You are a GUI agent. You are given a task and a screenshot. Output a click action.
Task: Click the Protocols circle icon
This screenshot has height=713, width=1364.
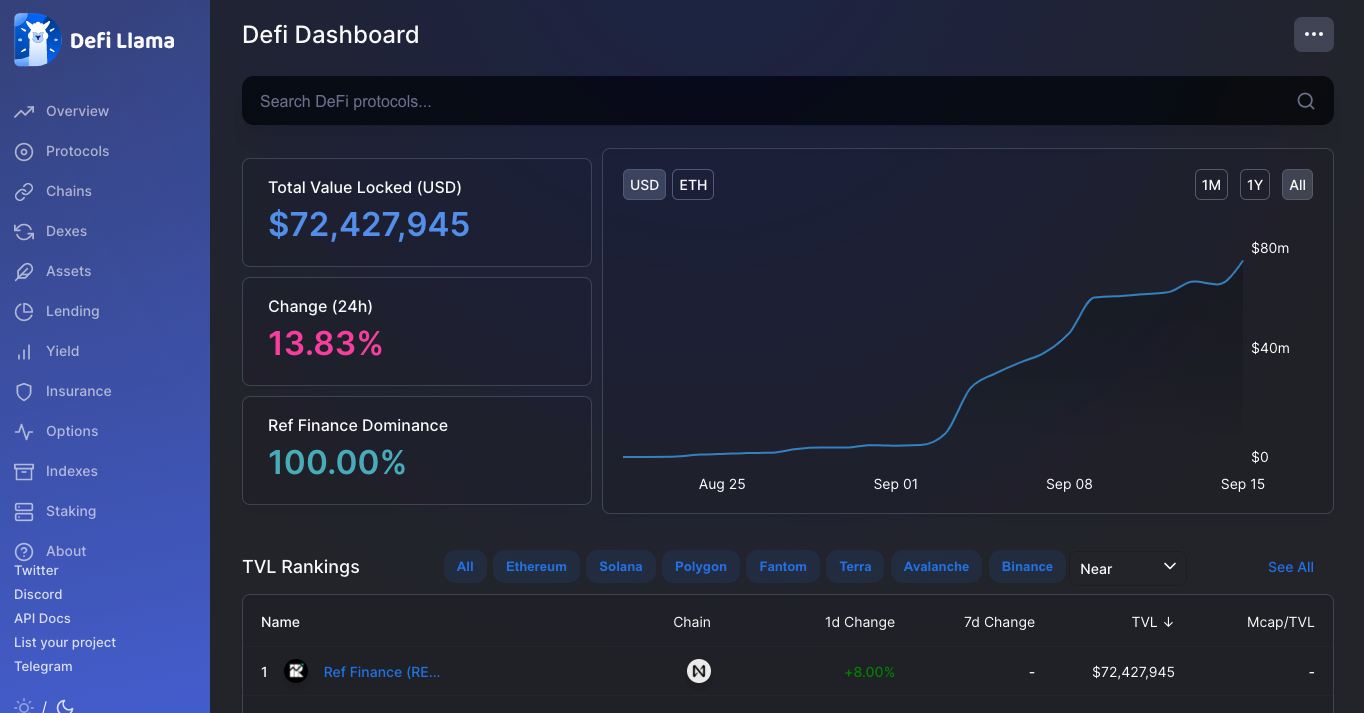coord(24,151)
